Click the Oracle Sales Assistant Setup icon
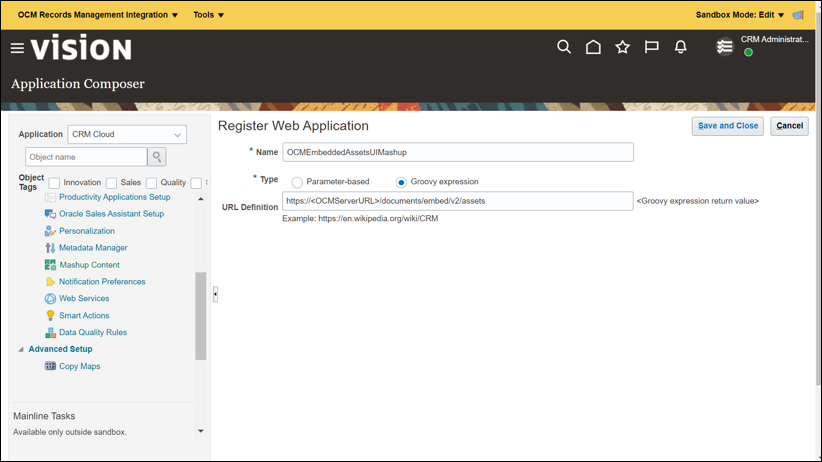 [x=50, y=214]
